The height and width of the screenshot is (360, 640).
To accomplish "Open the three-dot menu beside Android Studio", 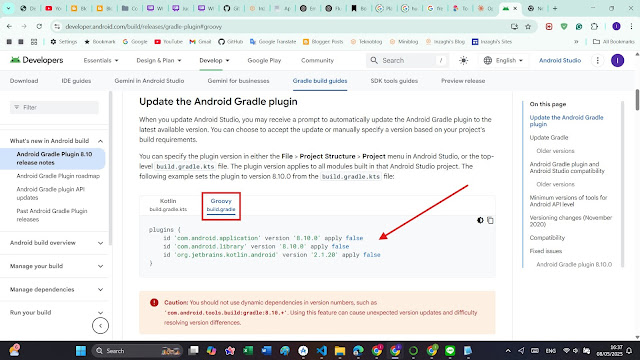I will point(598,60).
